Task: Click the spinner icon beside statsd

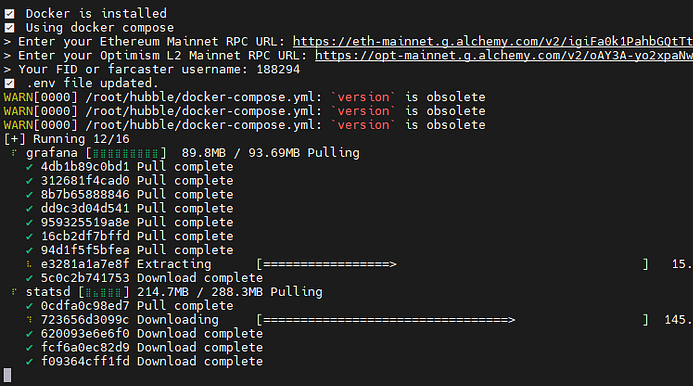Action: click(14, 292)
